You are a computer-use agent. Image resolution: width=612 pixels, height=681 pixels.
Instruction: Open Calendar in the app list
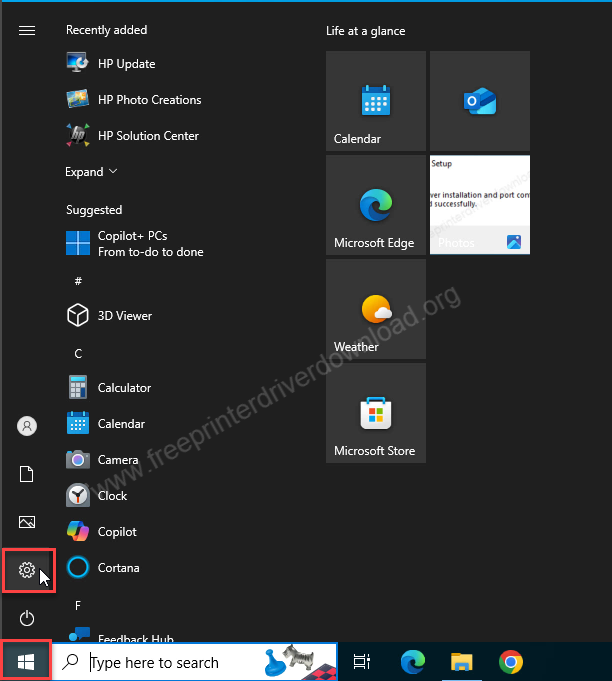[106, 423]
